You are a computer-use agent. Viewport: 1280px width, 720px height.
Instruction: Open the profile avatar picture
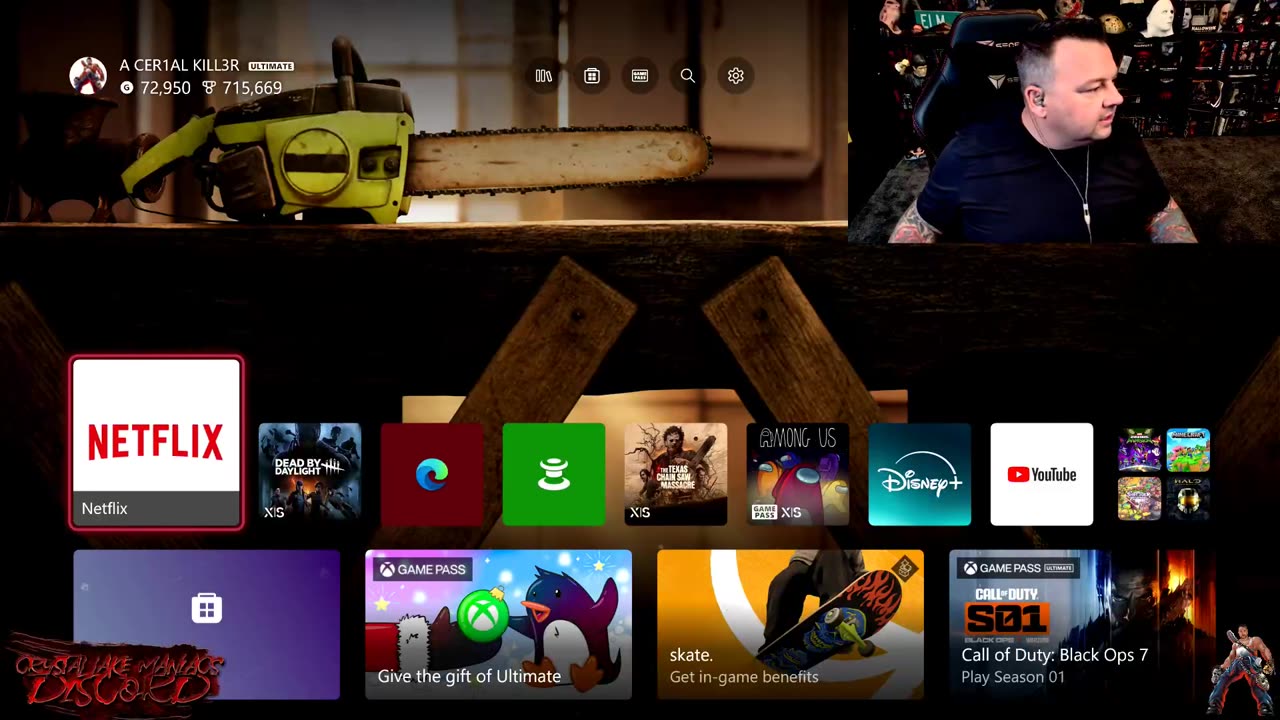[88, 76]
